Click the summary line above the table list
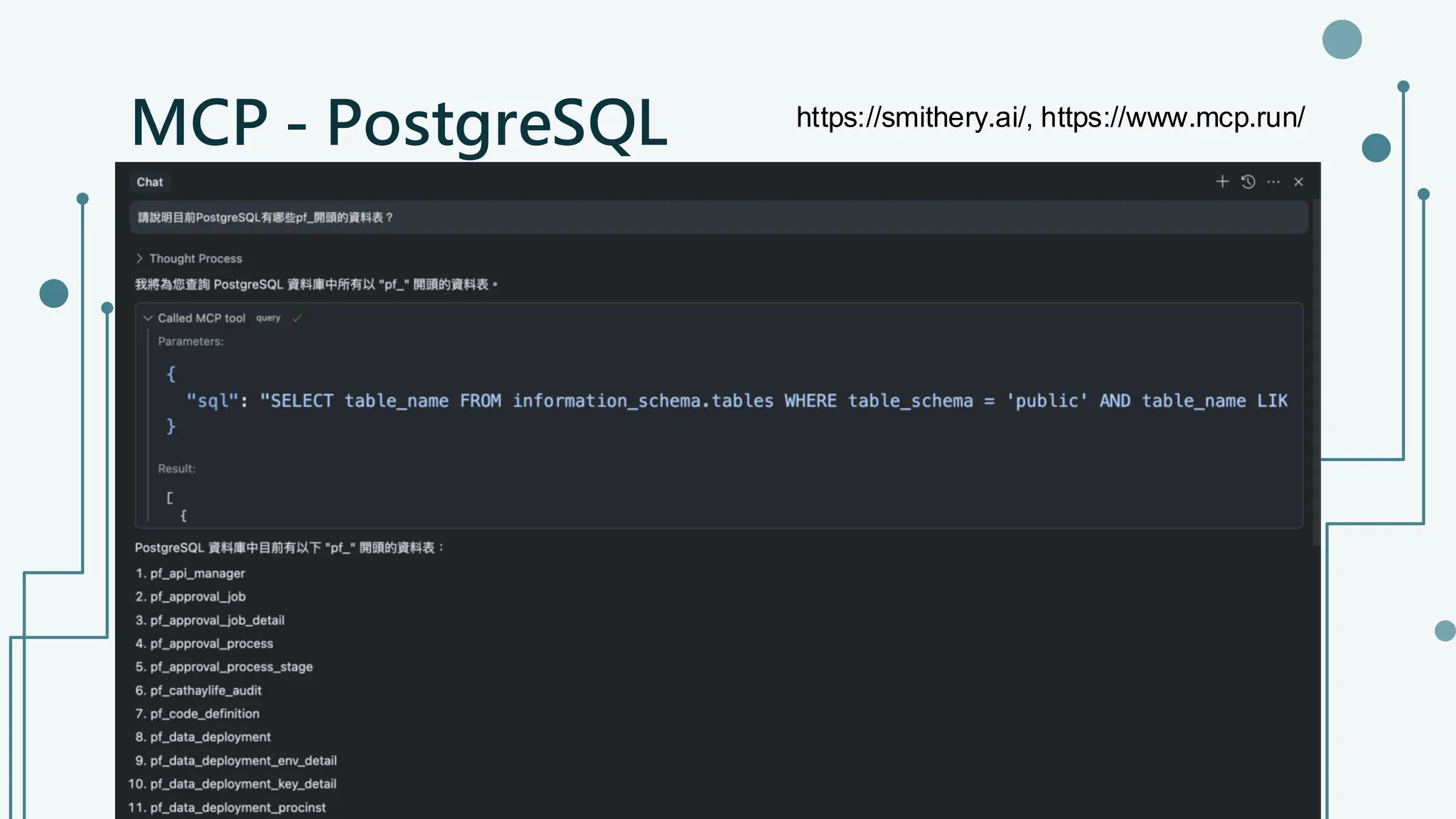 click(x=289, y=548)
